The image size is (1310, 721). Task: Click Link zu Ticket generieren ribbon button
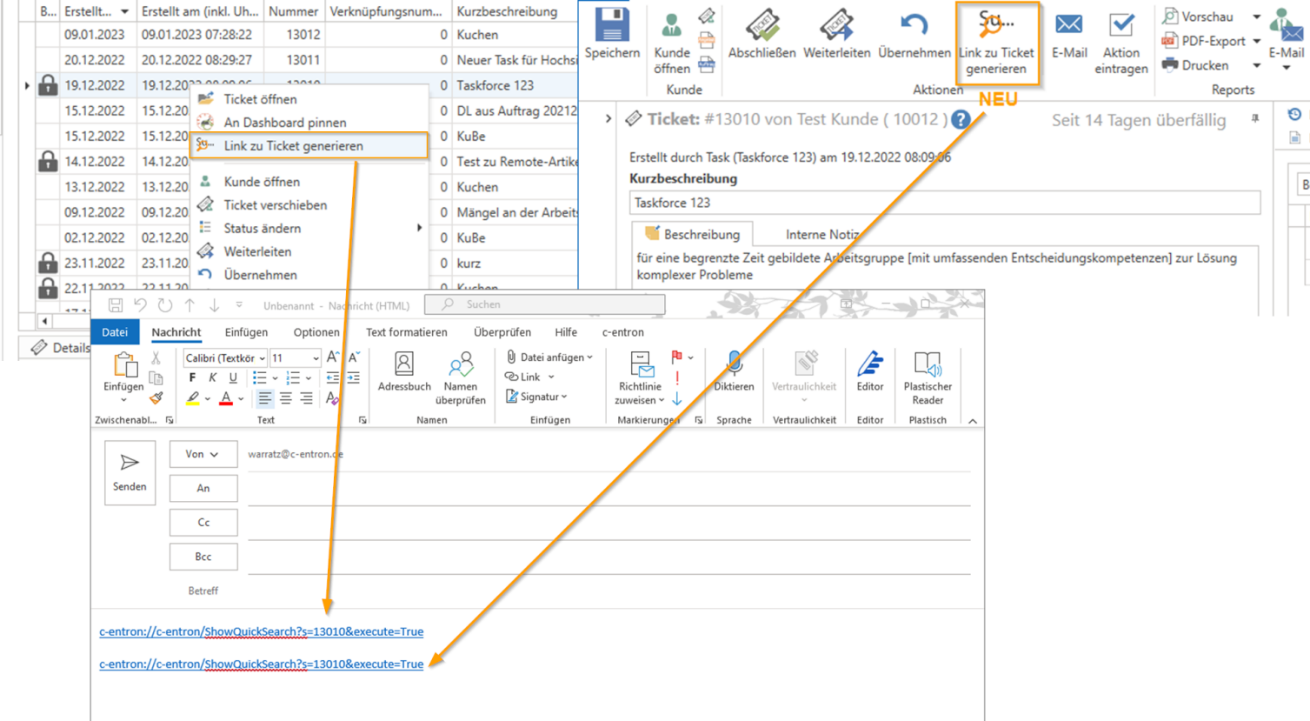click(x=996, y=43)
